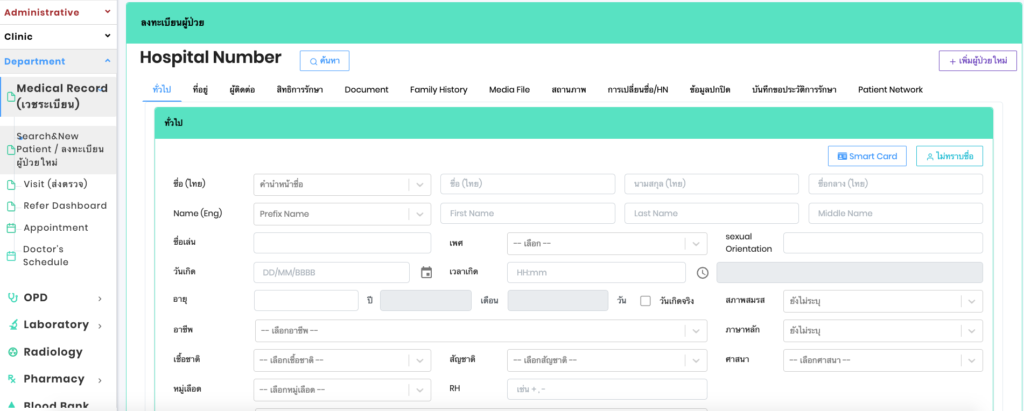Switch to the Family History tab
This screenshot has height=411, width=1024.
coord(438,90)
